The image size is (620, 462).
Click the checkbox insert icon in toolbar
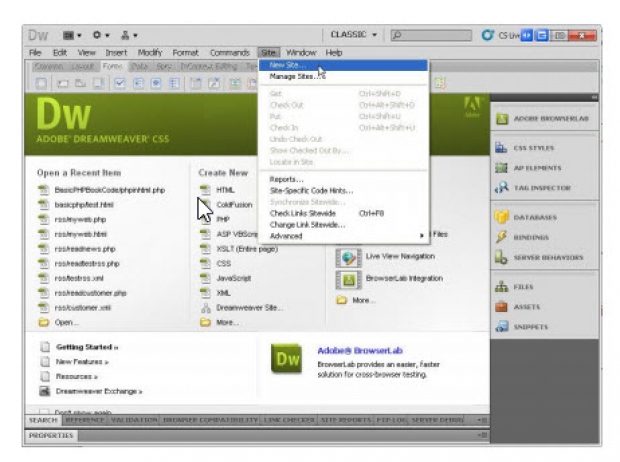pos(120,83)
